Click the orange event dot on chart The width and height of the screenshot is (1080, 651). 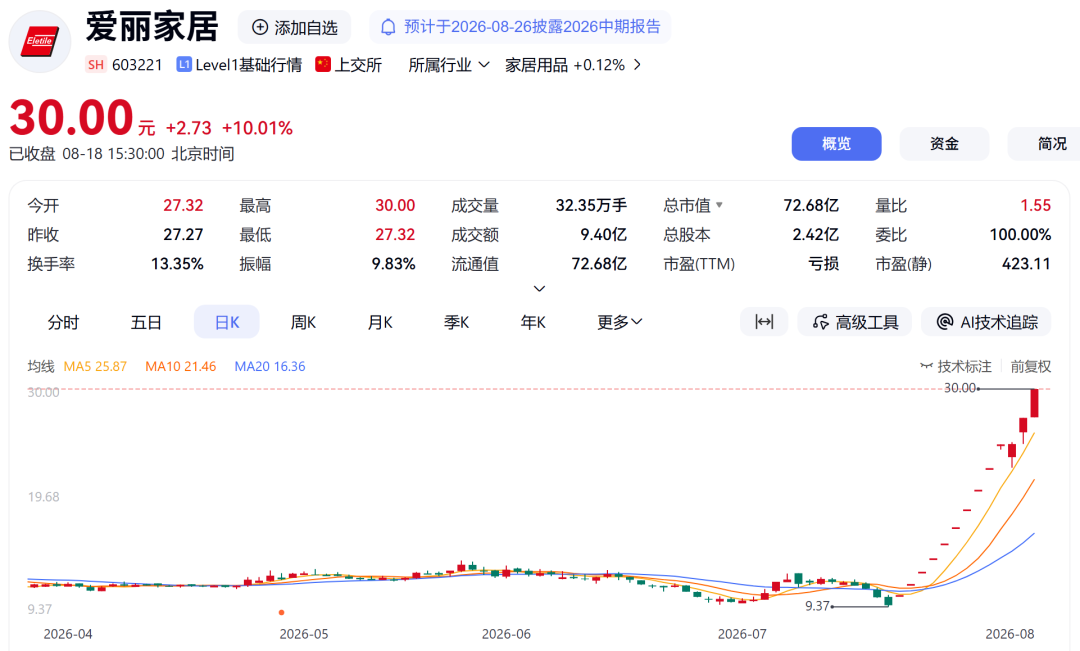coord(281,612)
